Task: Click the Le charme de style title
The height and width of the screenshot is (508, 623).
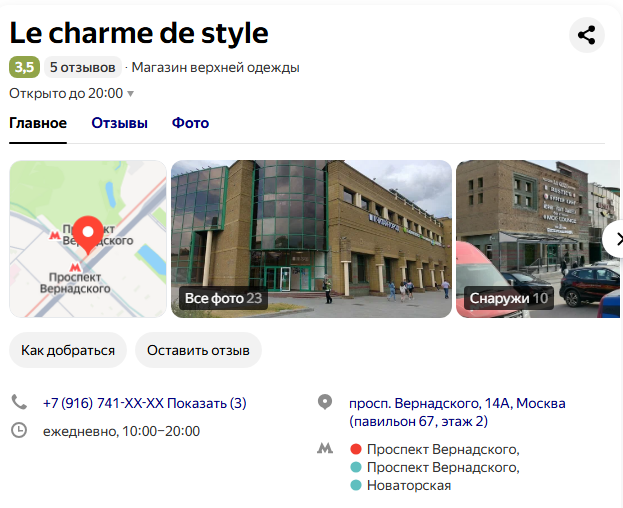Action: [x=139, y=33]
